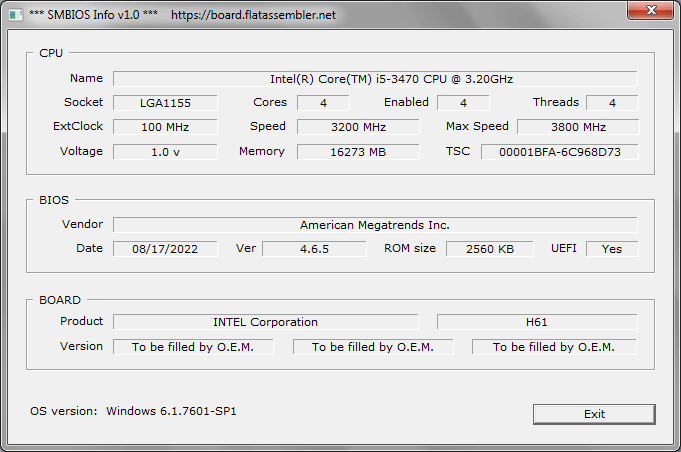Click the Enabled label

[x=406, y=102]
